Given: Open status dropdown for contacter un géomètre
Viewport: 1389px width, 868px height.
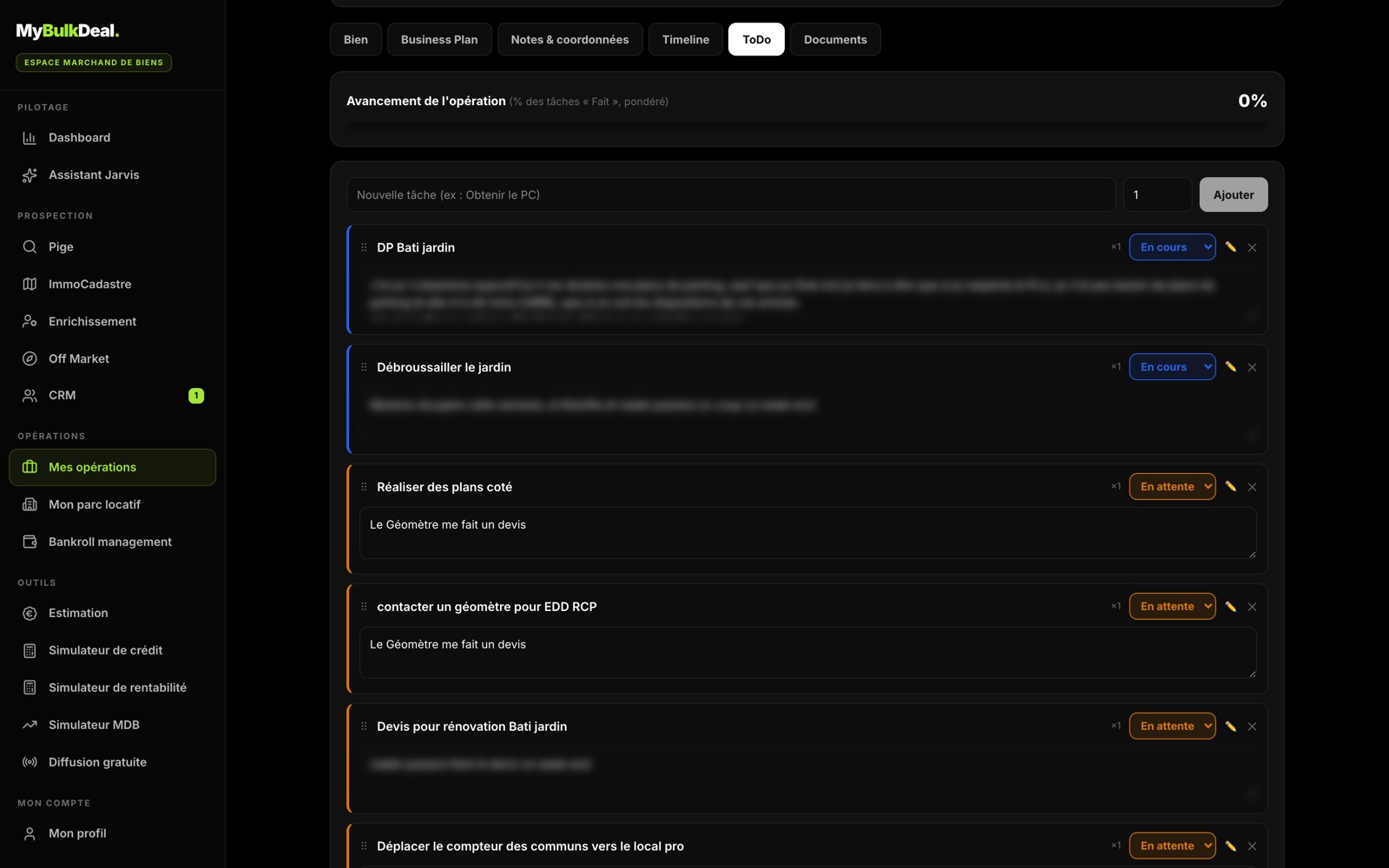Looking at the screenshot, I should coord(1172,607).
